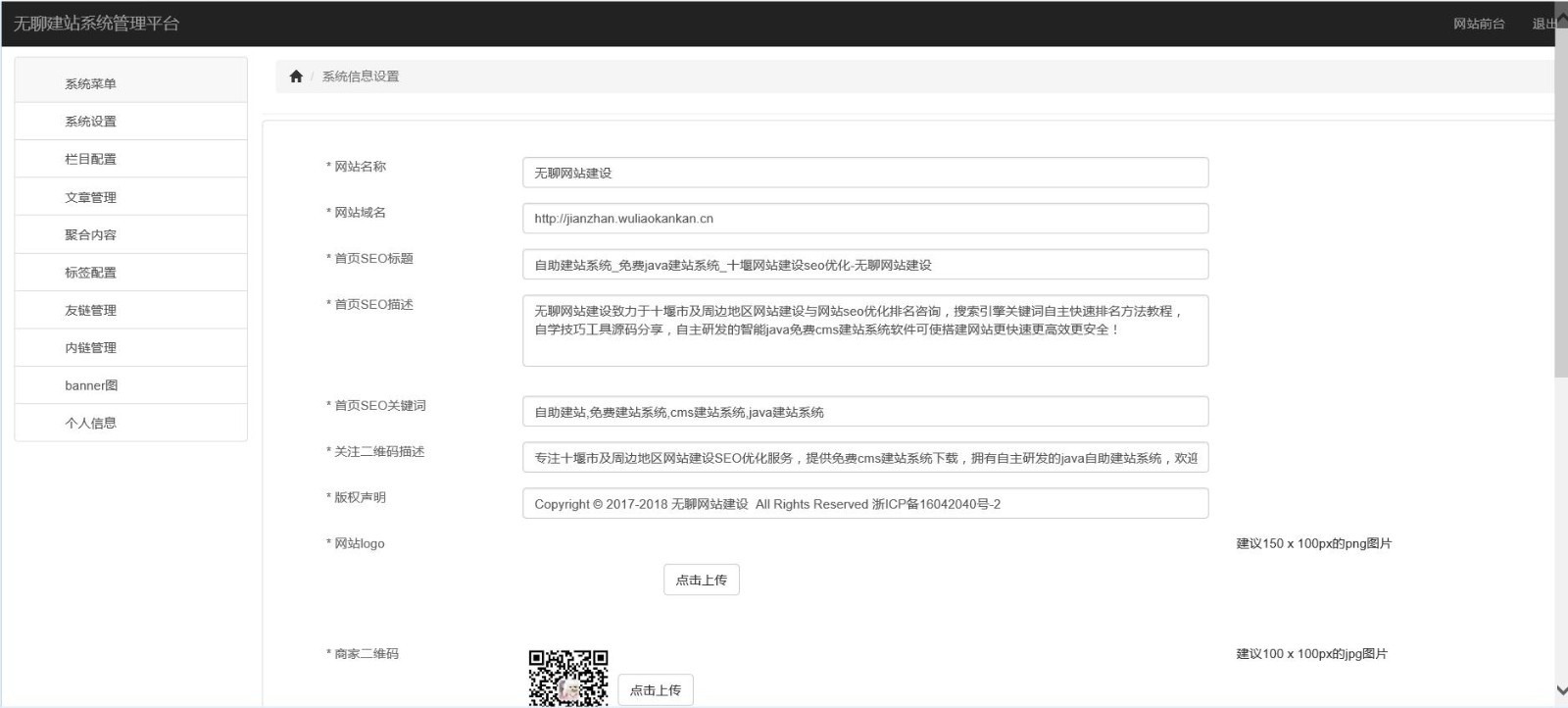
Task: Open banner图 management item
Action: (x=131, y=385)
